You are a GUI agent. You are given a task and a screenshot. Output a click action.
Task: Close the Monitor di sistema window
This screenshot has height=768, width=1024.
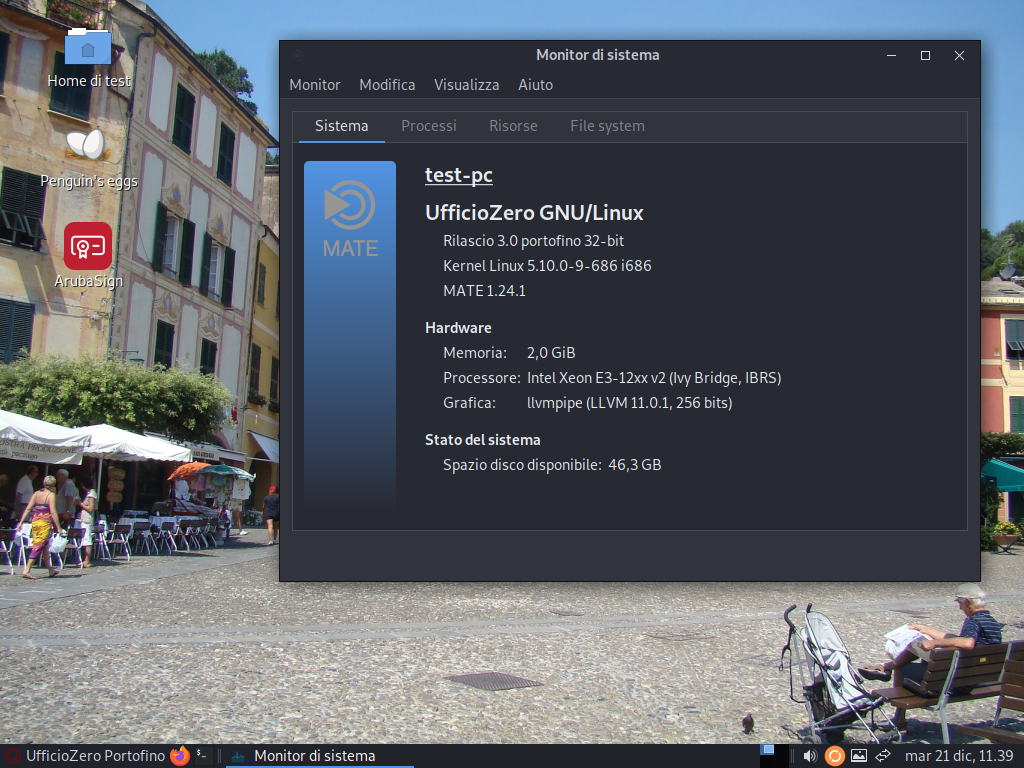[x=959, y=56]
